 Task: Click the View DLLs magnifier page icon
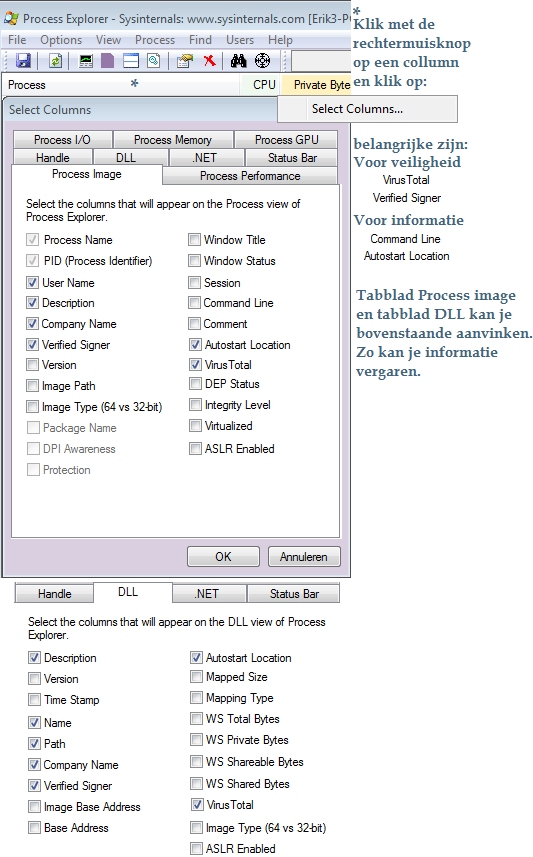pos(154,61)
